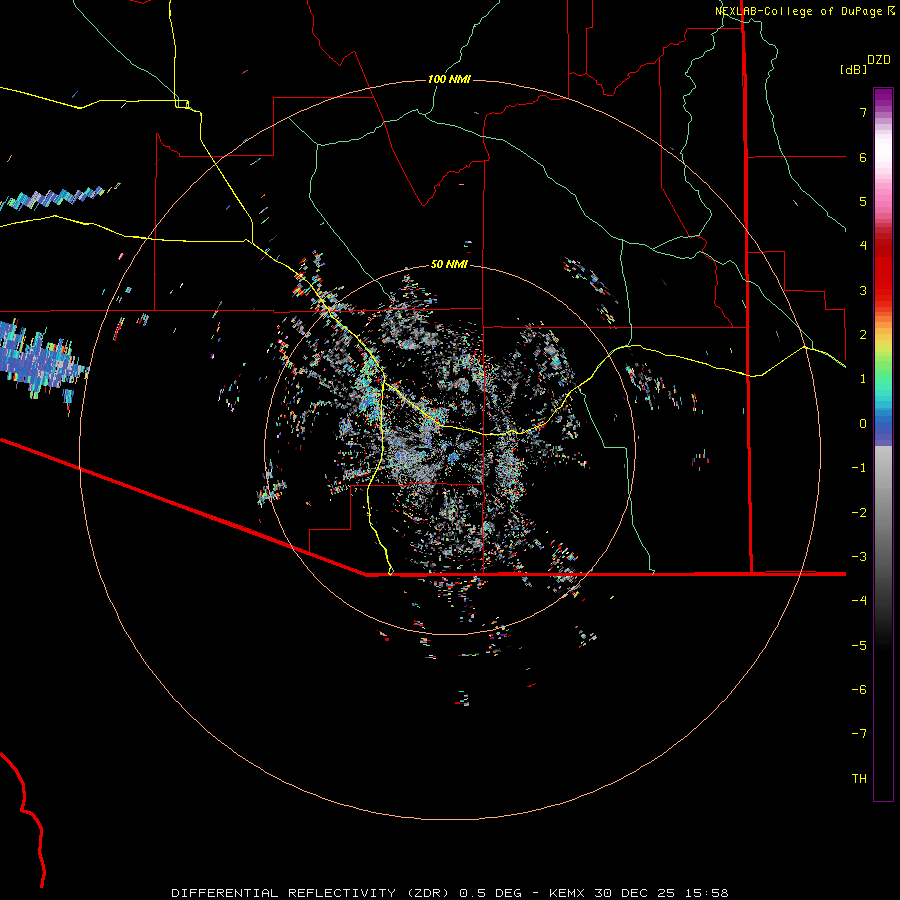Click the -2 value on the color scale
The image size is (900, 900).
[859, 513]
